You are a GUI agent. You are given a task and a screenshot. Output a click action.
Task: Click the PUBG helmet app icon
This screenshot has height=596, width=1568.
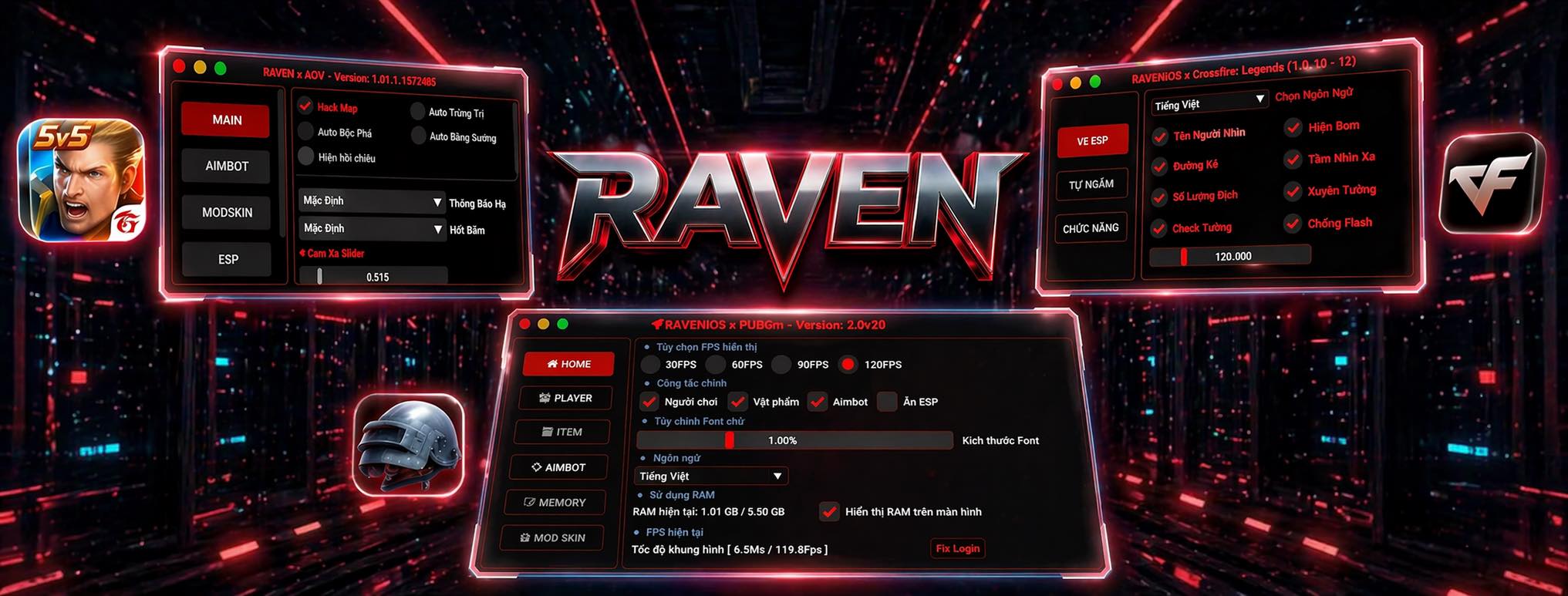click(409, 446)
